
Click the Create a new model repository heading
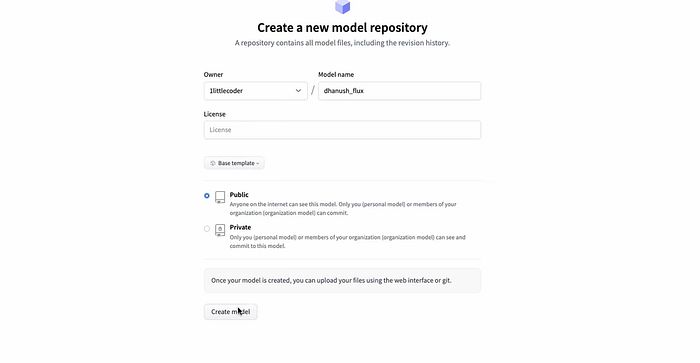pos(342,28)
